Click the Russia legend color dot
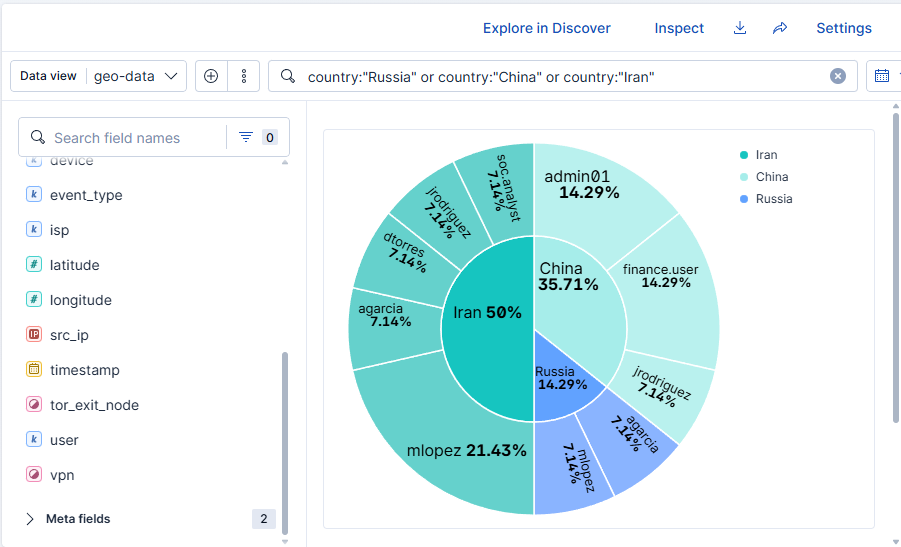Screen dimensions: 901x547 tap(744, 199)
